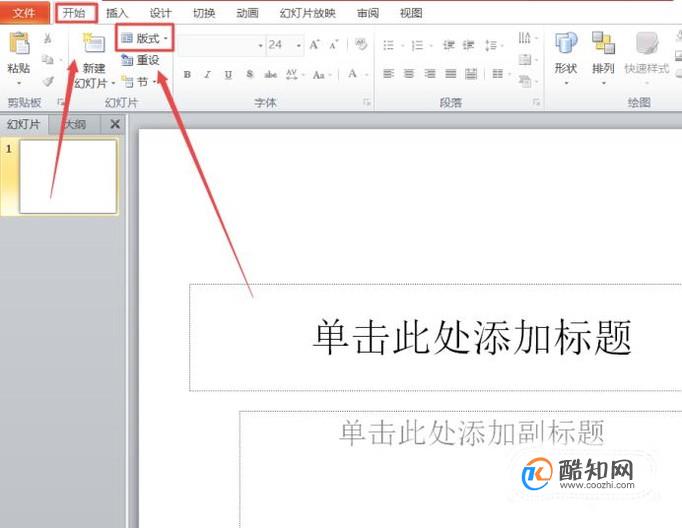Image resolution: width=682 pixels, height=528 pixels.
Task: Center align text
Action: [409, 74]
